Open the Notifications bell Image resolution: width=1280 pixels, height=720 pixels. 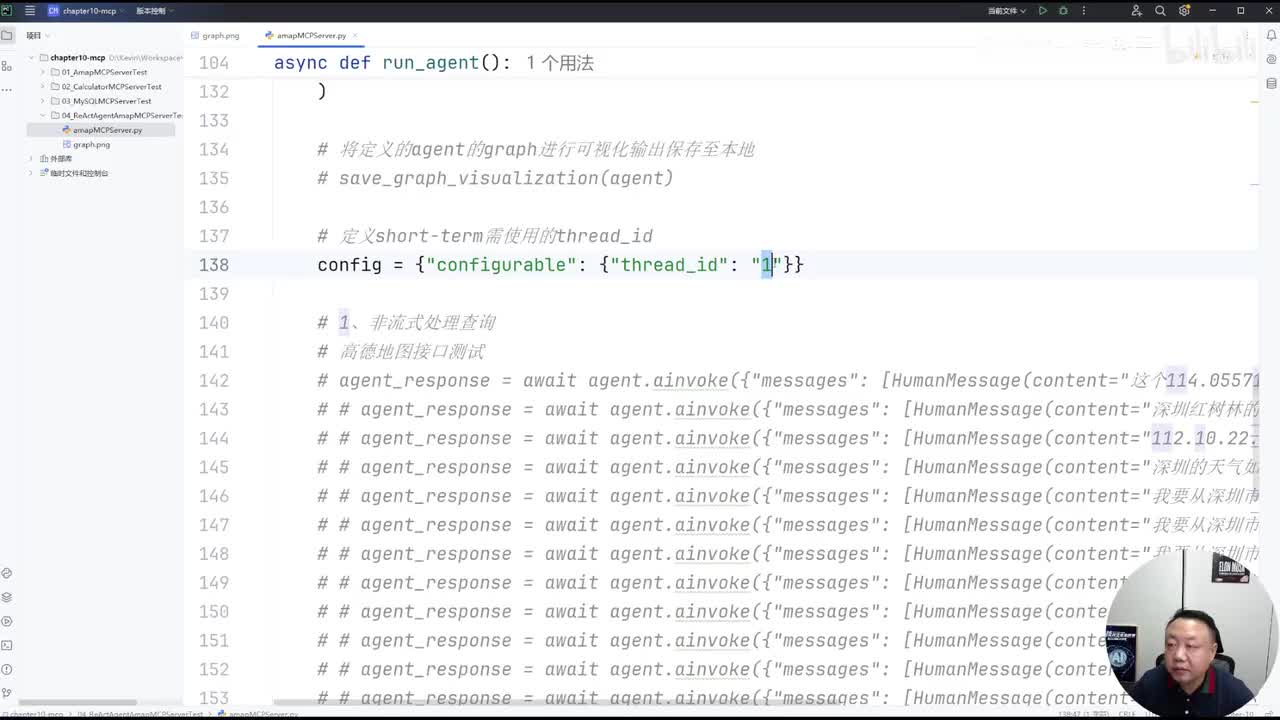tap(1272, 36)
